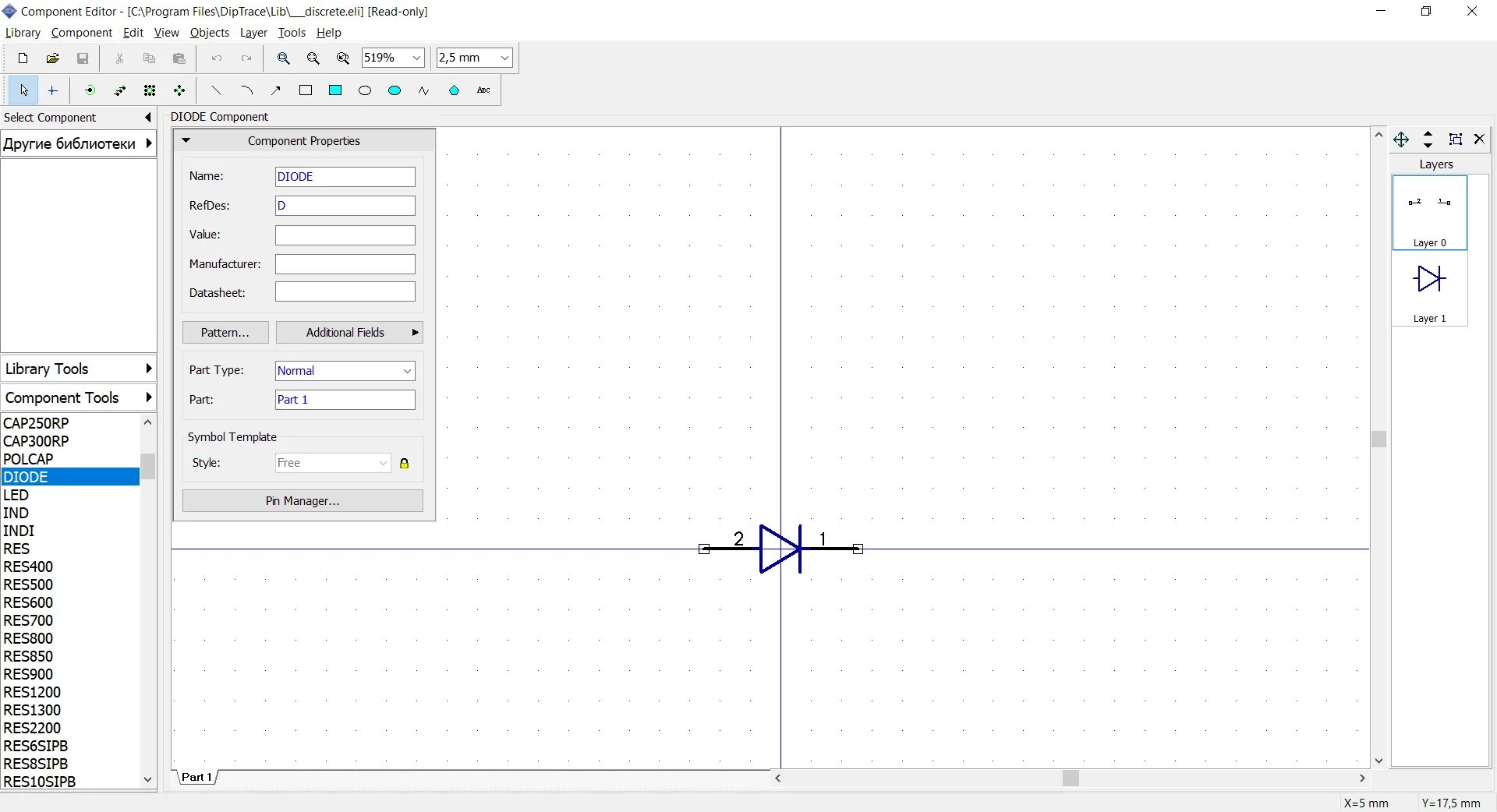Click up-down arrows icon in Layers panel

pyautogui.click(x=1428, y=139)
